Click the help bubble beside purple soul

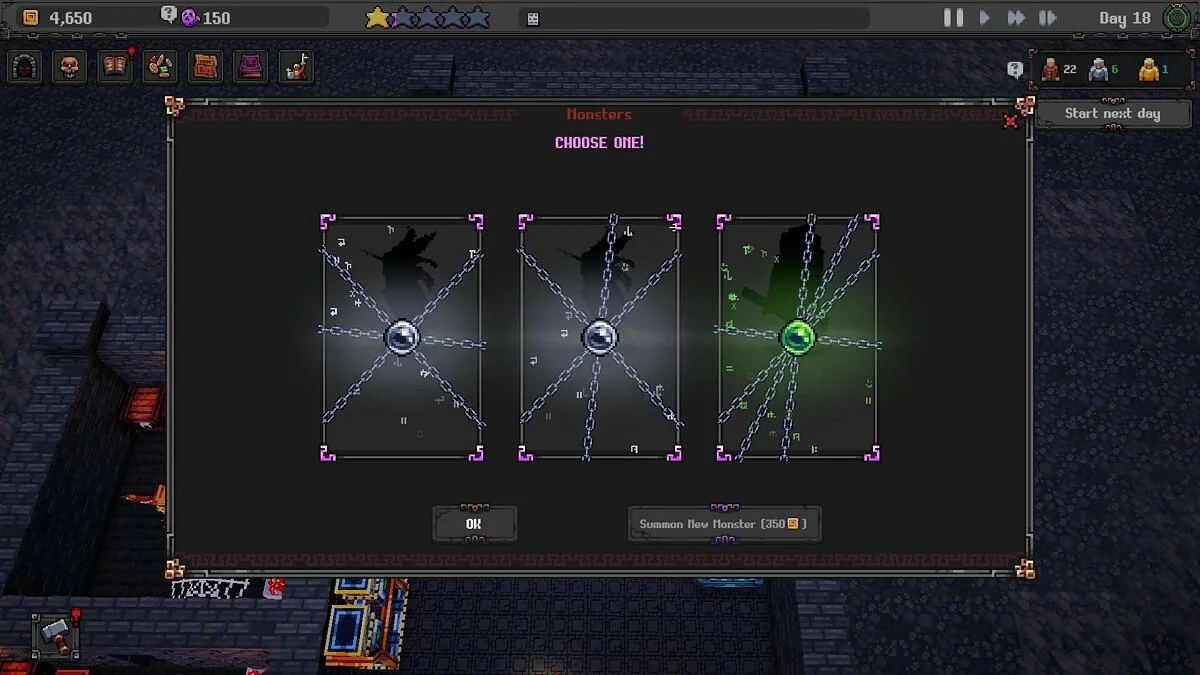coord(169,15)
